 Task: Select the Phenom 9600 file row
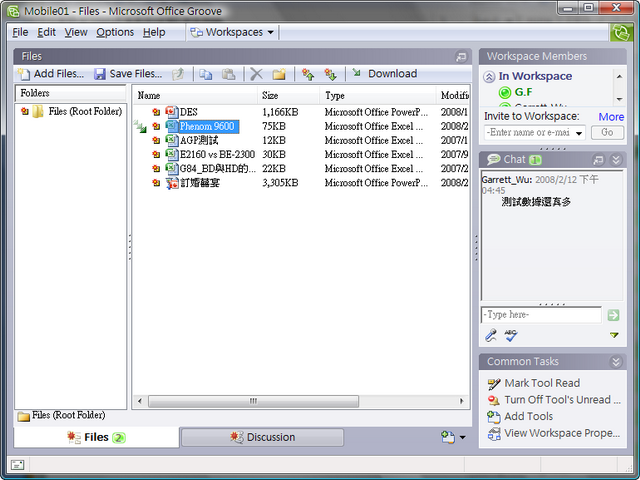pyautogui.click(x=302, y=127)
